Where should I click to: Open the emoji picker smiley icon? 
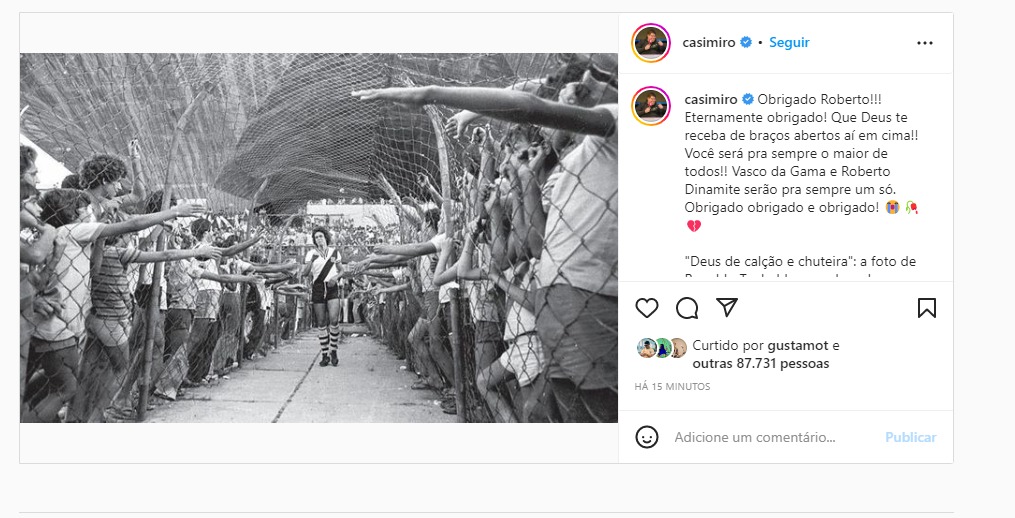[647, 437]
